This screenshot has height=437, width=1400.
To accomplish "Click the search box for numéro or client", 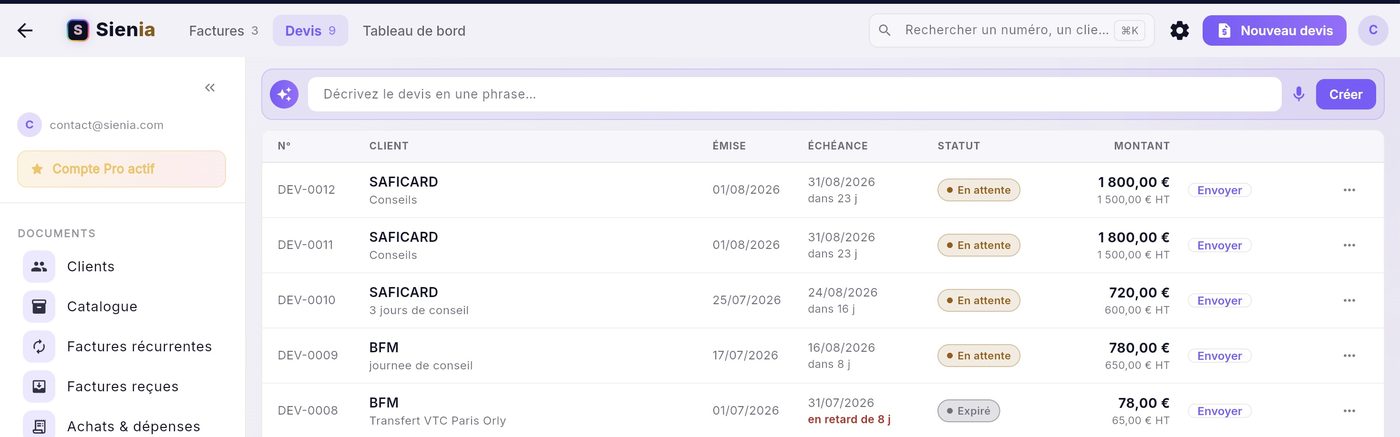I will (x=1011, y=31).
